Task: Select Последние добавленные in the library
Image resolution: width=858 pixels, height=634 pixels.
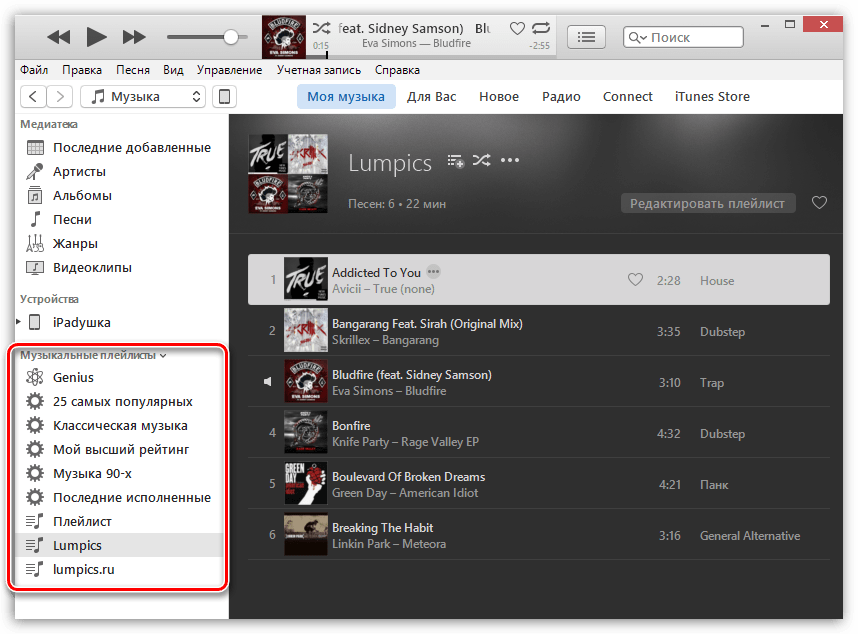Action: tap(120, 148)
